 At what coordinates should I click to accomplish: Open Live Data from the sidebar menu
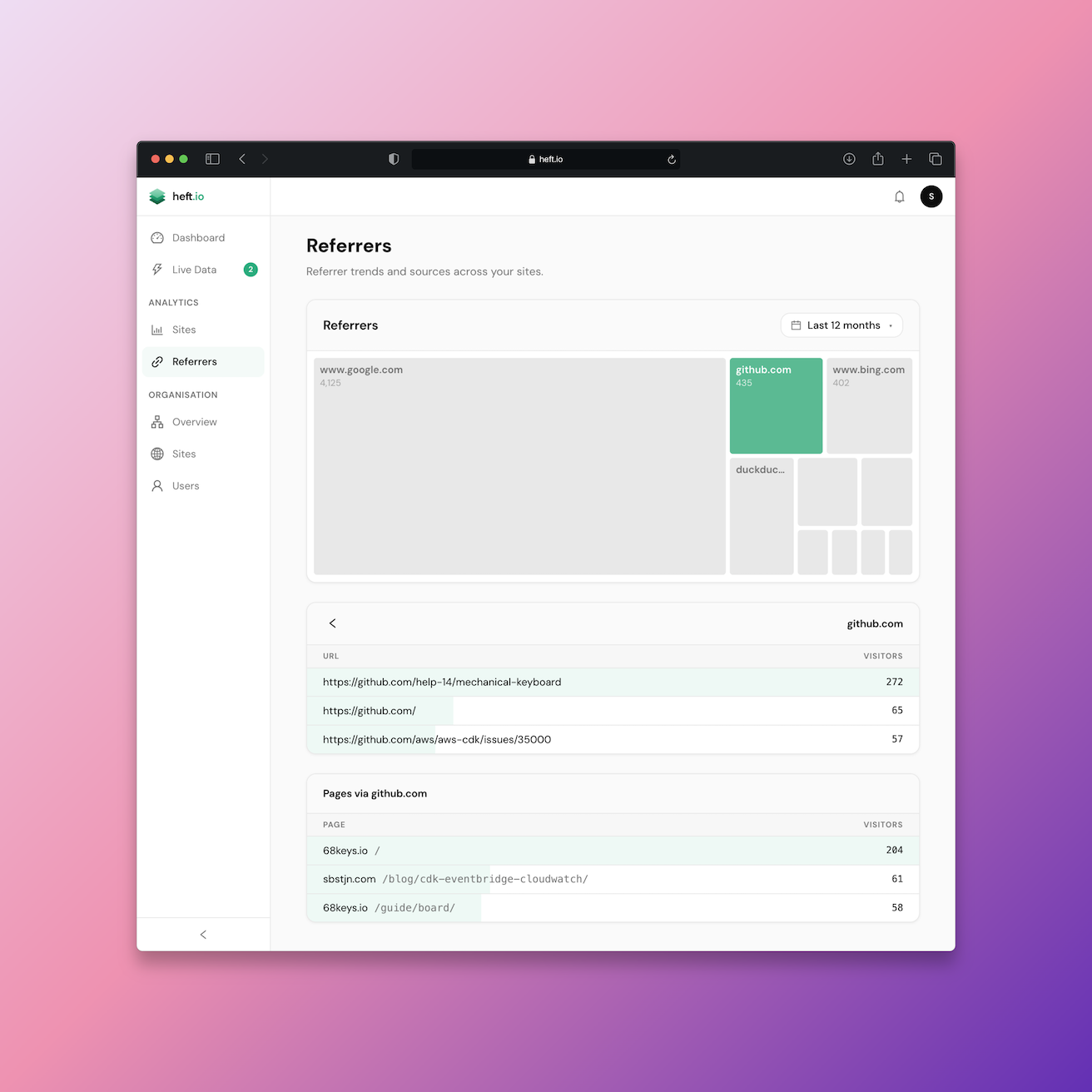pos(194,269)
